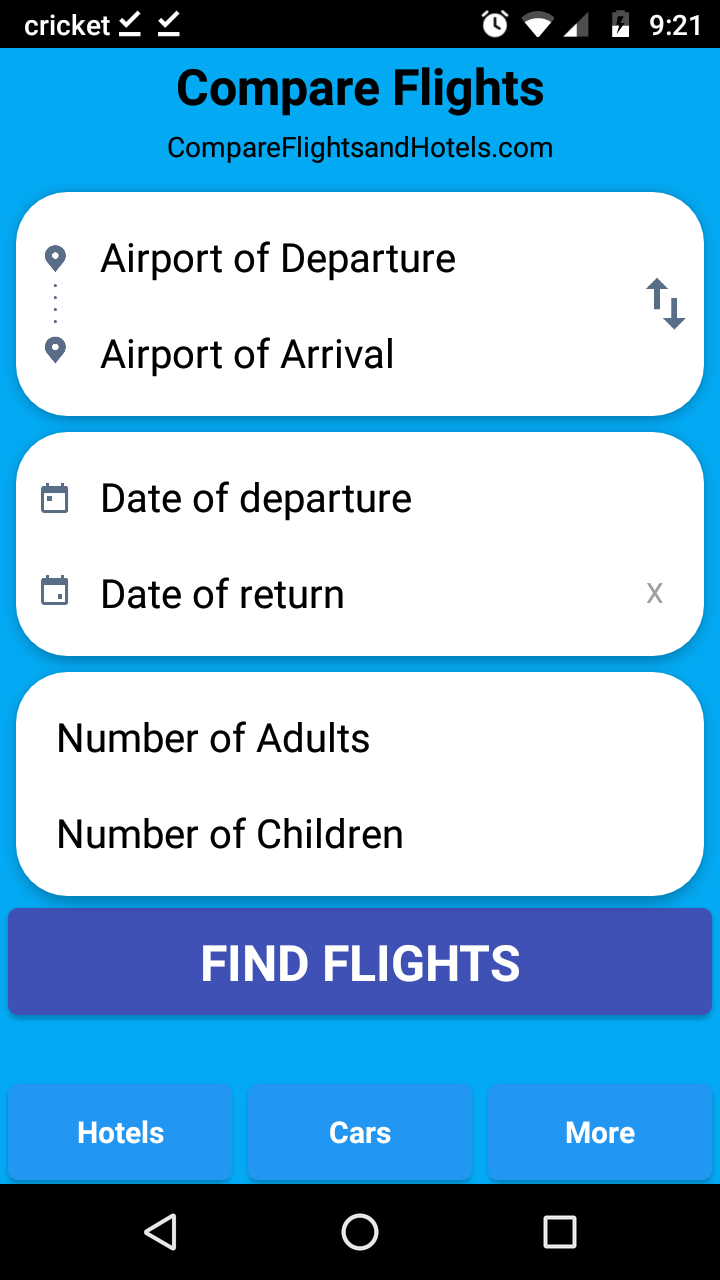Select the Airport of Arrival field
Screen dimensions: 720x1280
247,355
